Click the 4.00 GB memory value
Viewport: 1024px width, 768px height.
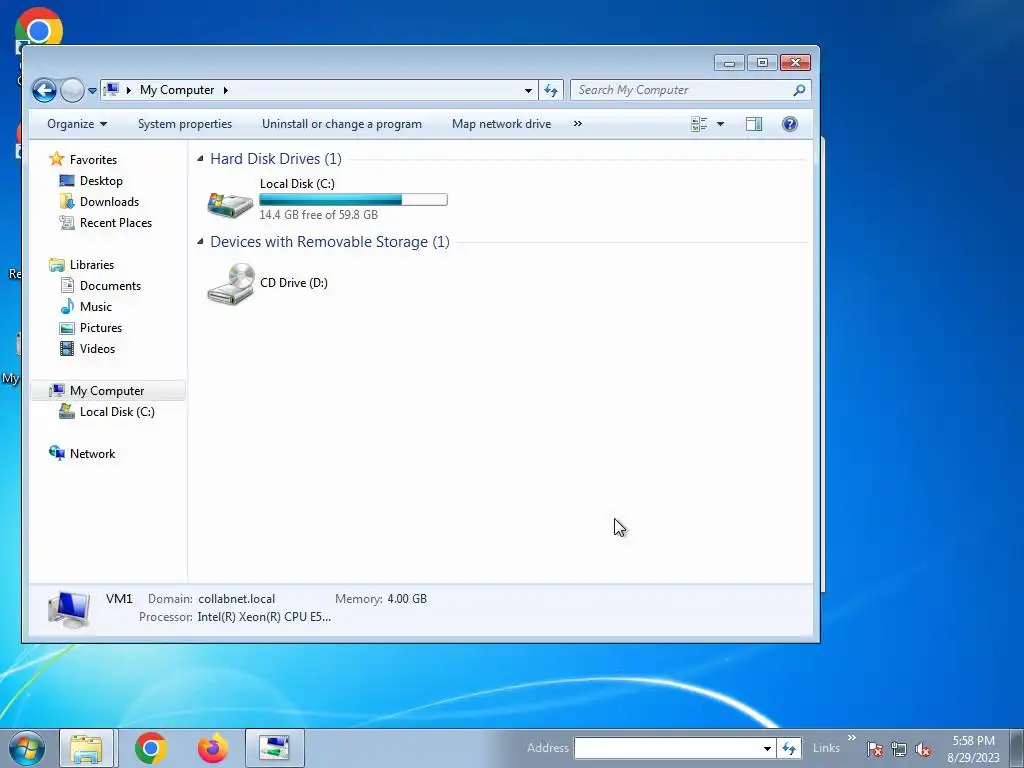[407, 599]
